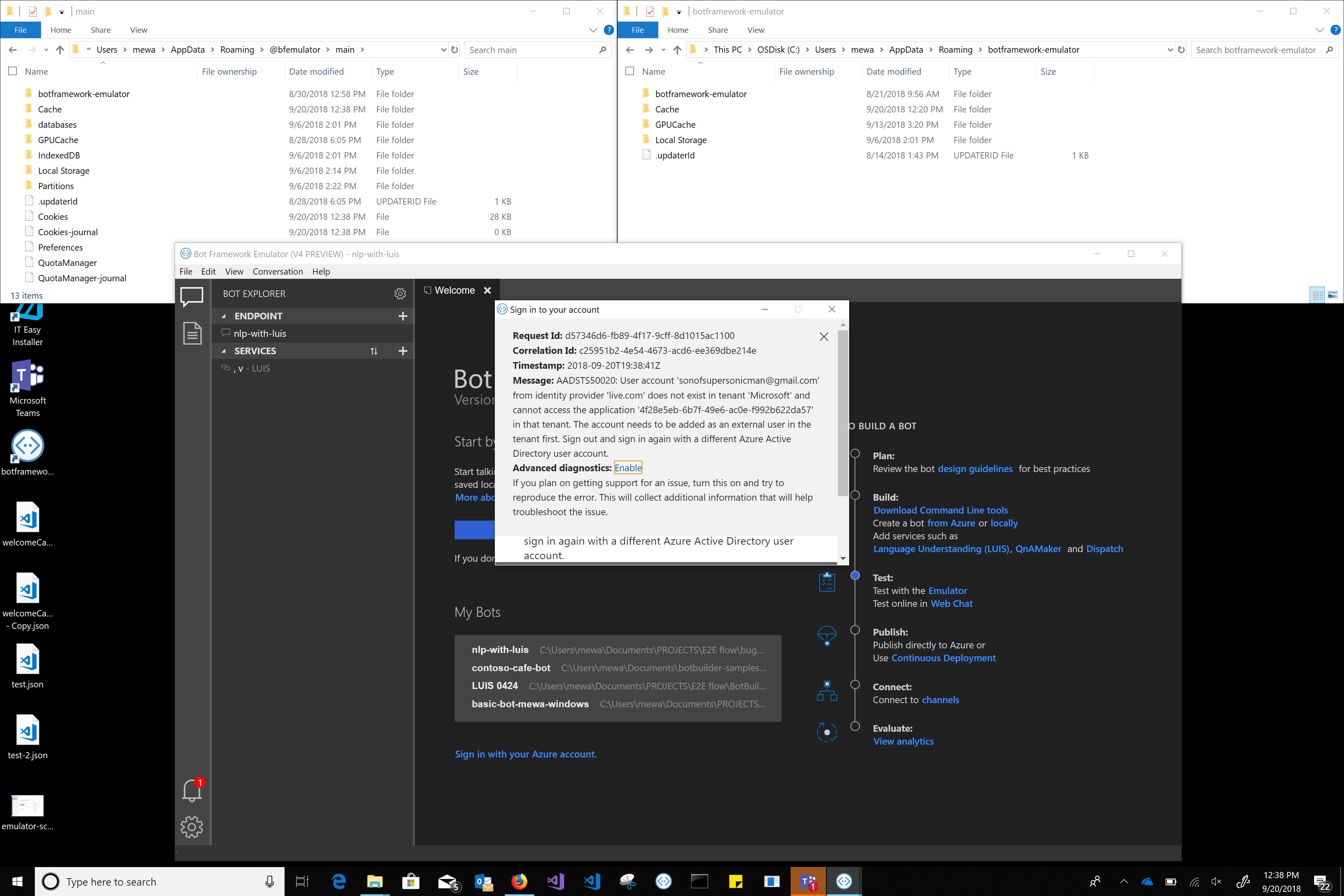Image resolution: width=1344 pixels, height=896 pixels.
Task: Open the Conversation menu in the emulator
Action: tap(278, 271)
